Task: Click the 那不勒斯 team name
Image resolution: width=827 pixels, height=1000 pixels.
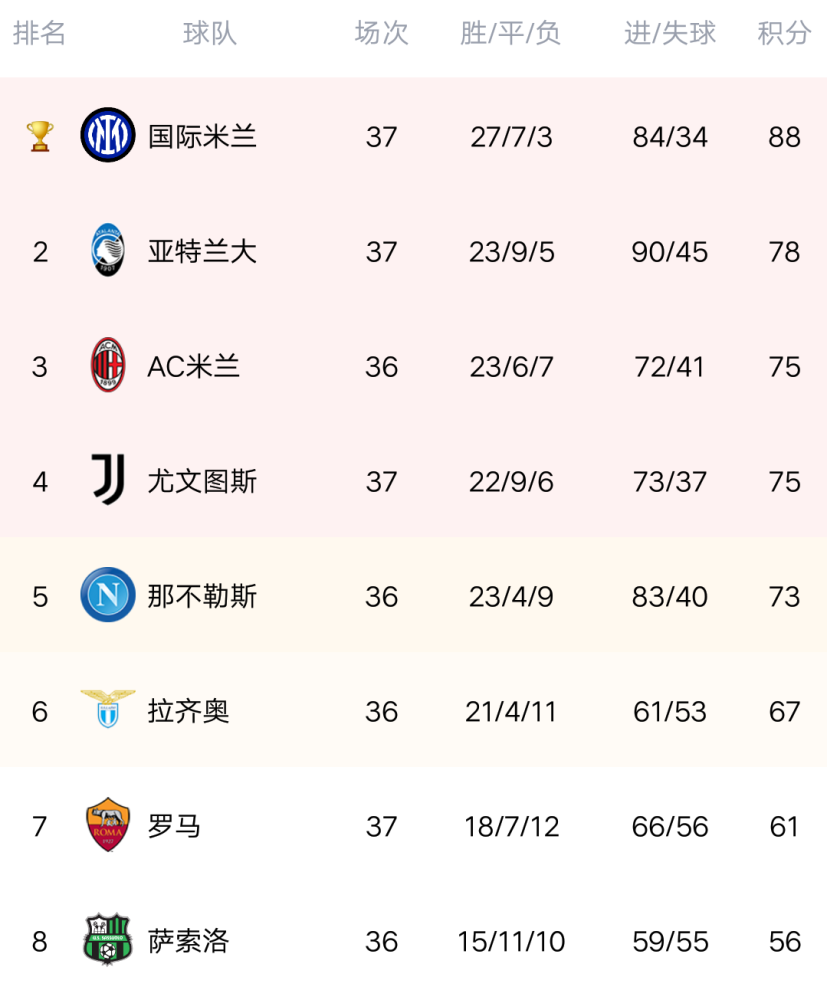Action: [202, 596]
